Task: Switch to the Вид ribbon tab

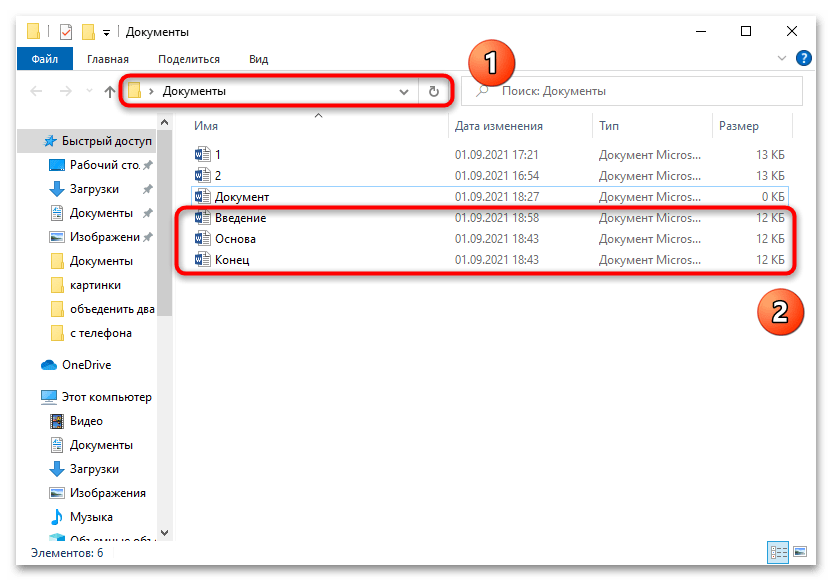Action: click(258, 59)
